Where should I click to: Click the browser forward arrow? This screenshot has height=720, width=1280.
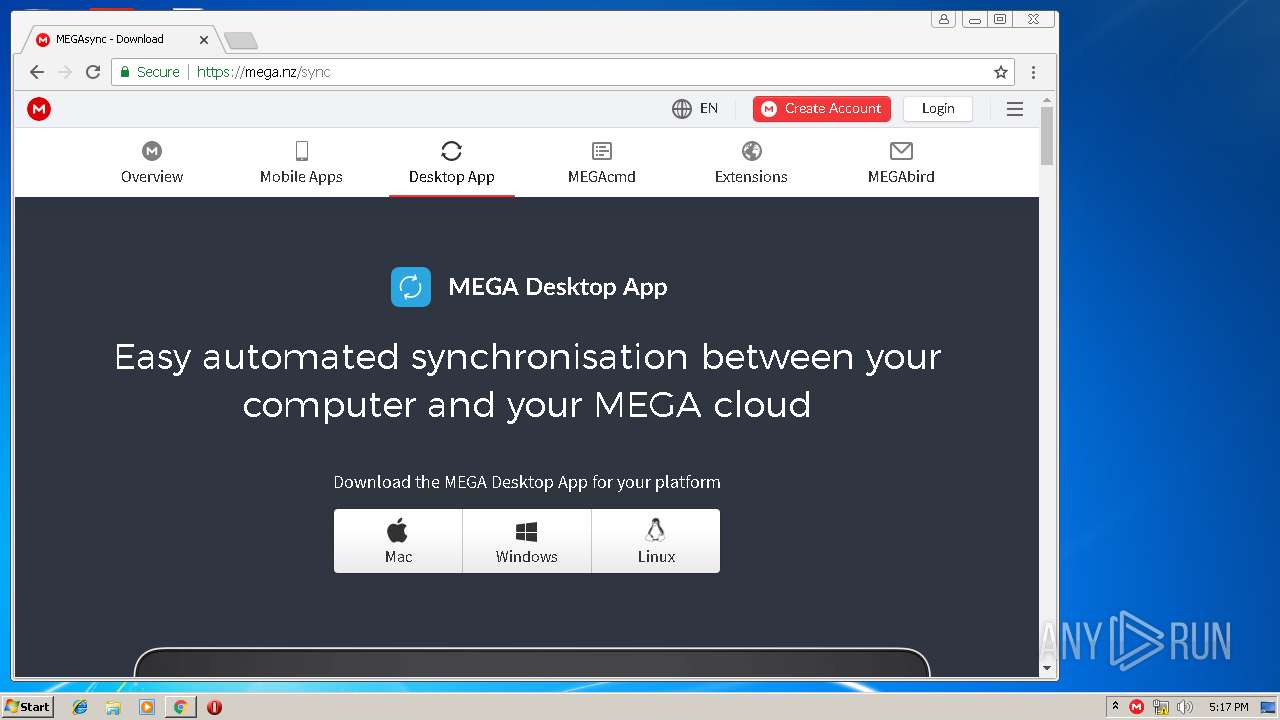coord(65,72)
